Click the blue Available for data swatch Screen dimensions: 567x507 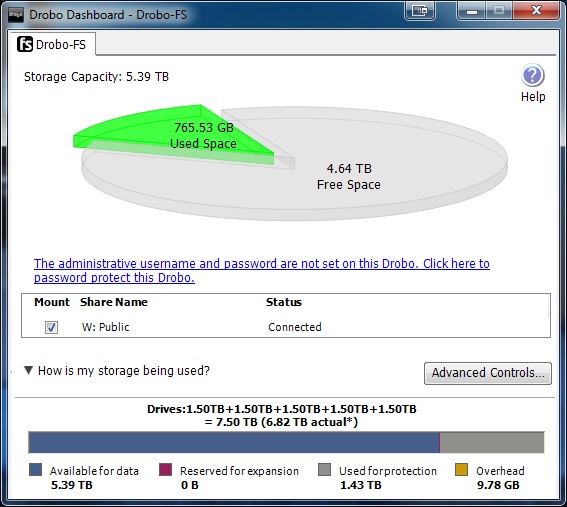tap(35, 470)
